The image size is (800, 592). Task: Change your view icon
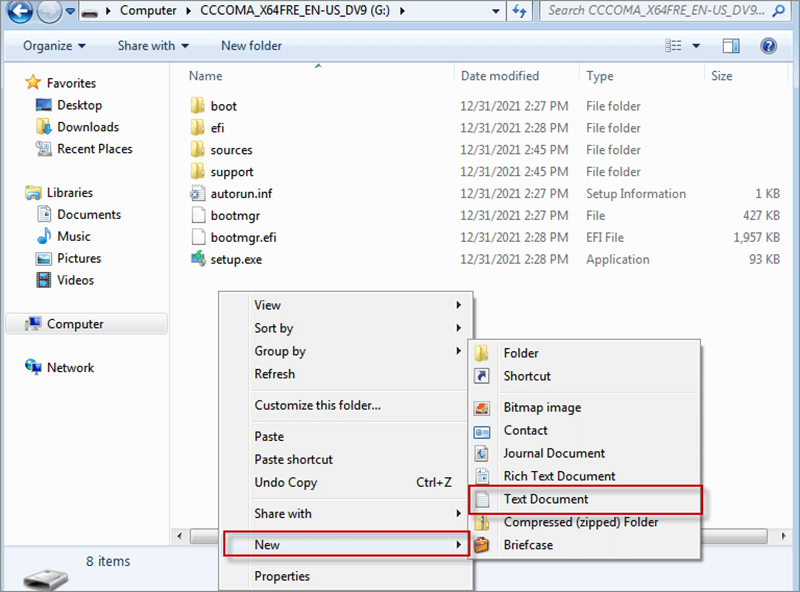(x=673, y=46)
